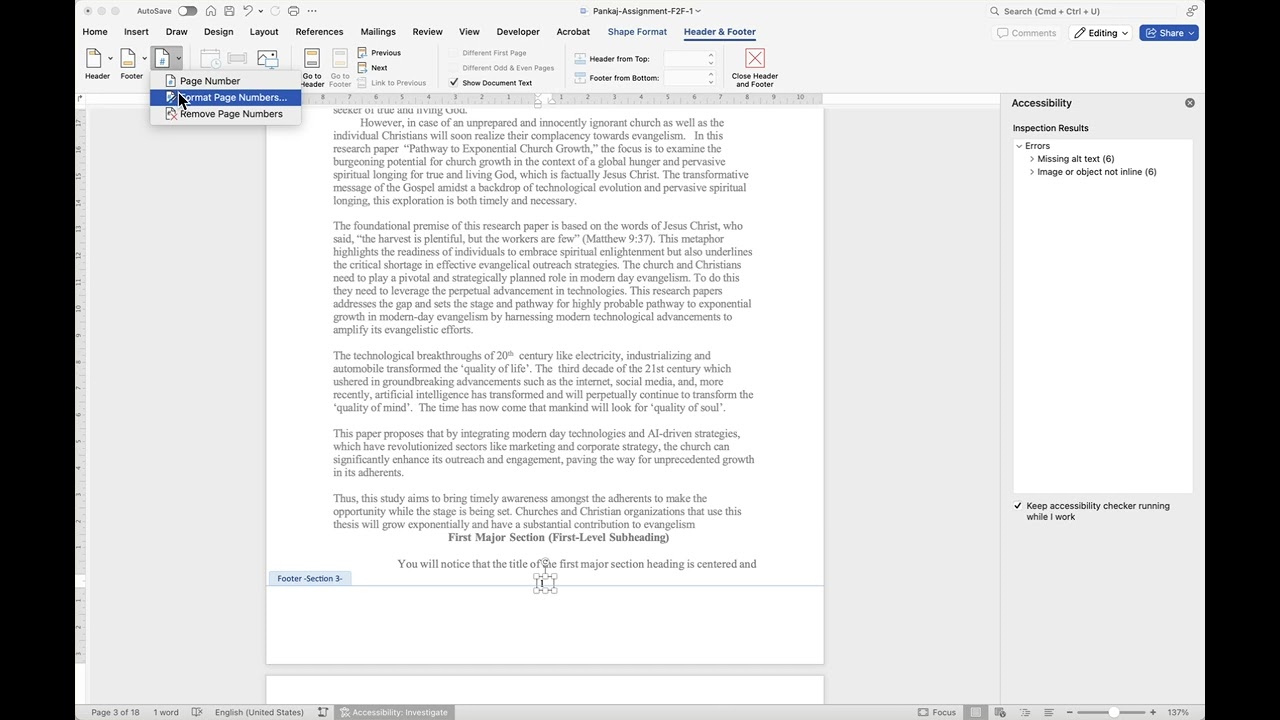This screenshot has height=720, width=1280.
Task: Close the Accessibility pane
Action: (1190, 103)
